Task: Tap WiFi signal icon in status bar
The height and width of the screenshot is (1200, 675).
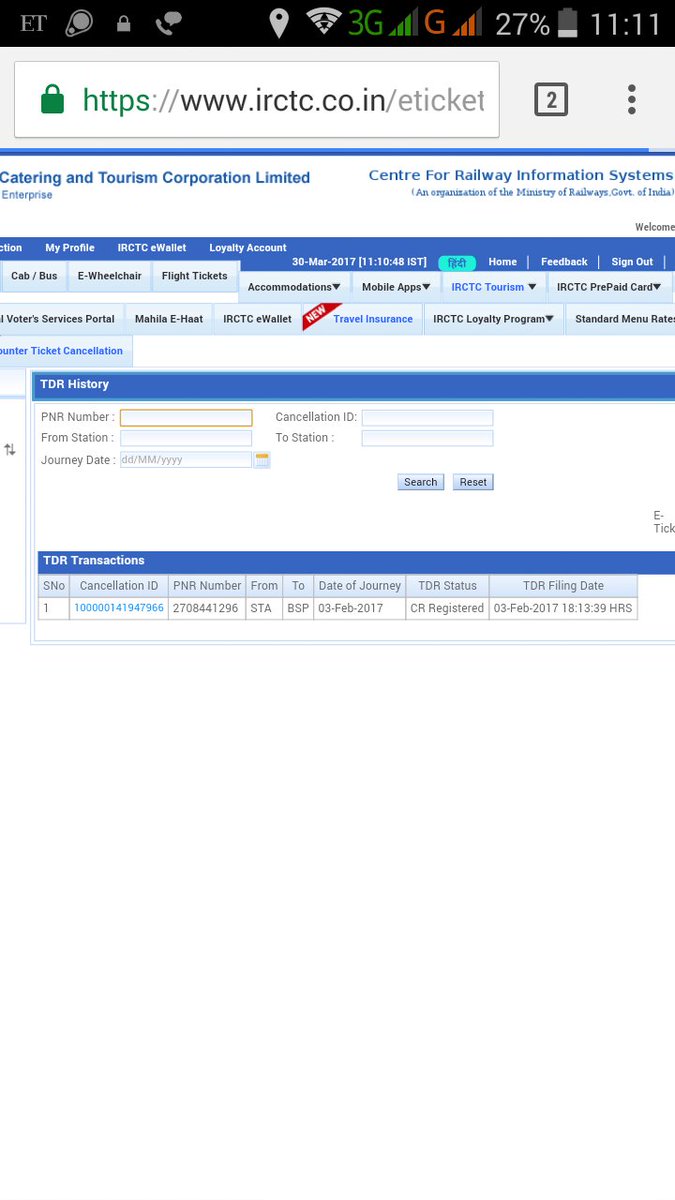Action: point(324,21)
